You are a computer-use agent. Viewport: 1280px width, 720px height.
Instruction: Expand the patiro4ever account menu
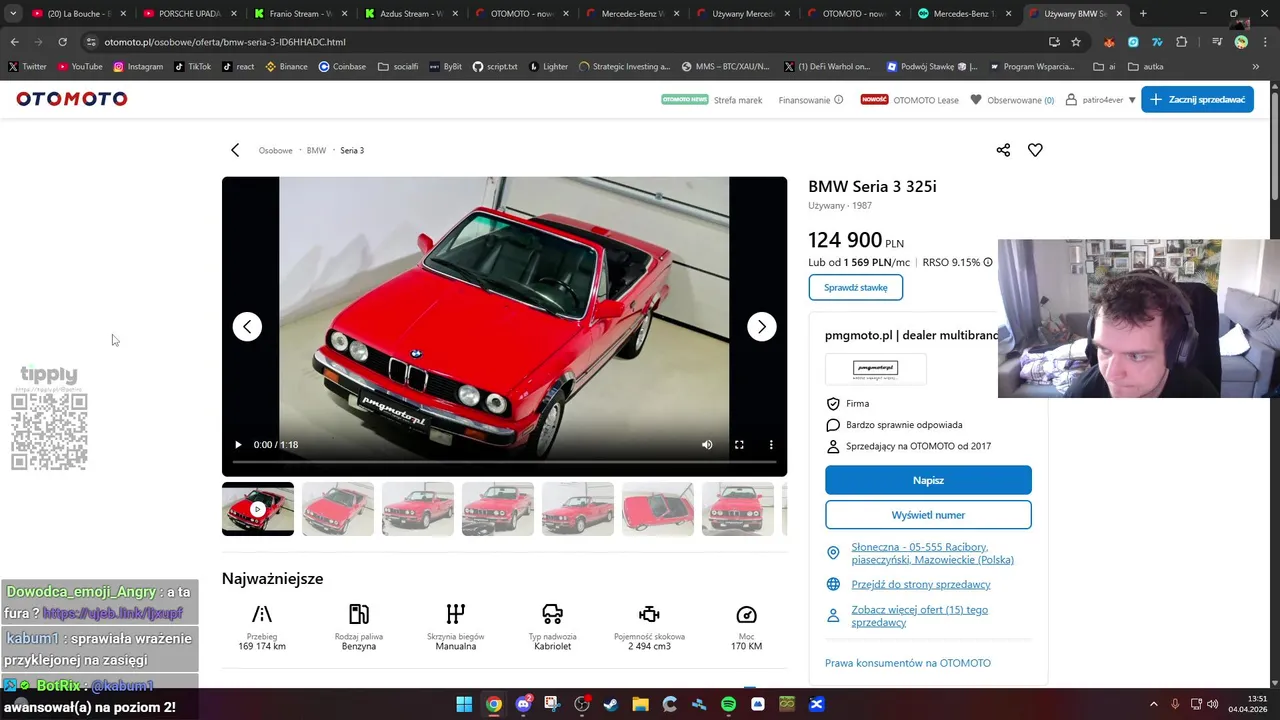tap(1101, 100)
